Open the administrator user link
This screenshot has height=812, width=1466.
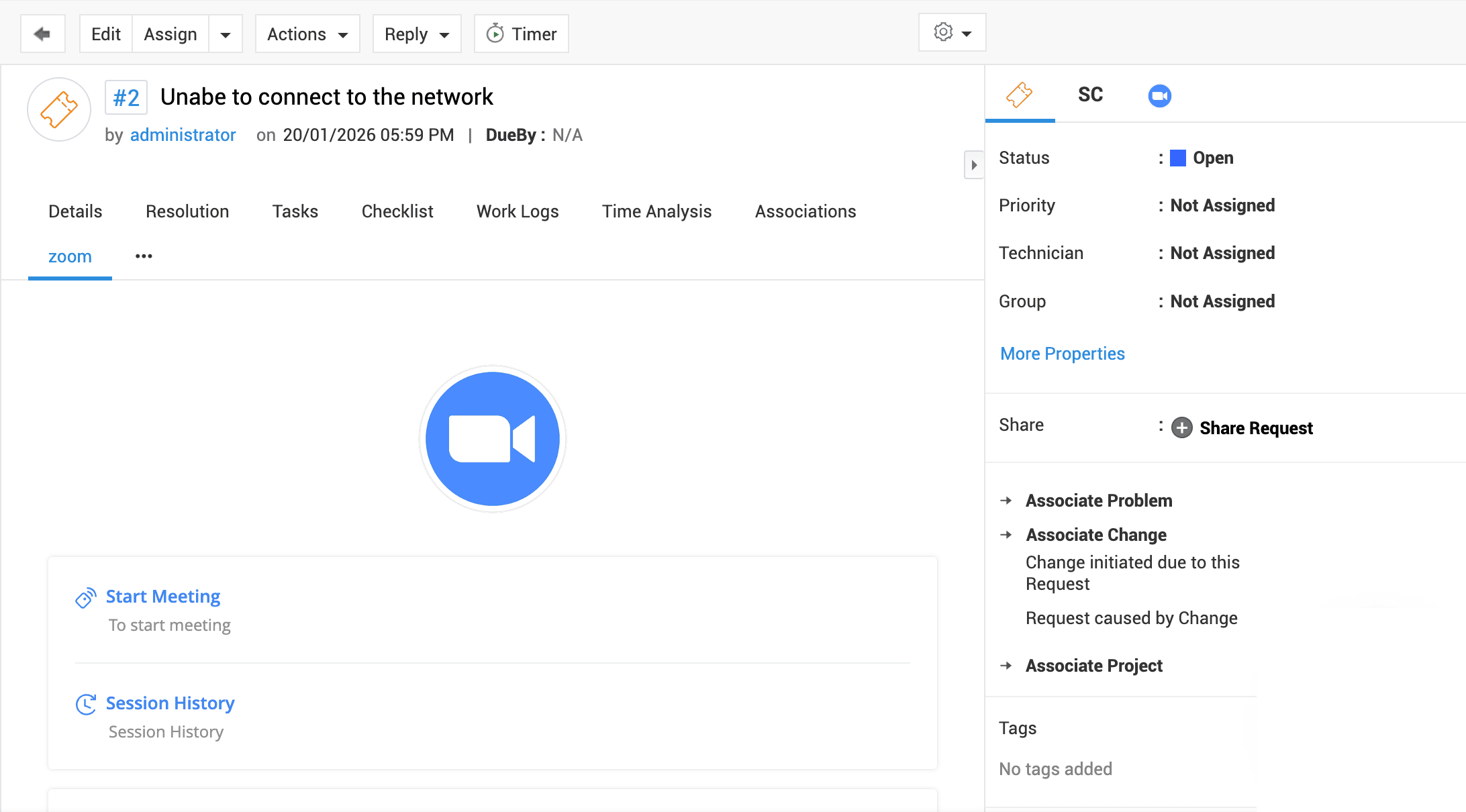pyautogui.click(x=183, y=135)
